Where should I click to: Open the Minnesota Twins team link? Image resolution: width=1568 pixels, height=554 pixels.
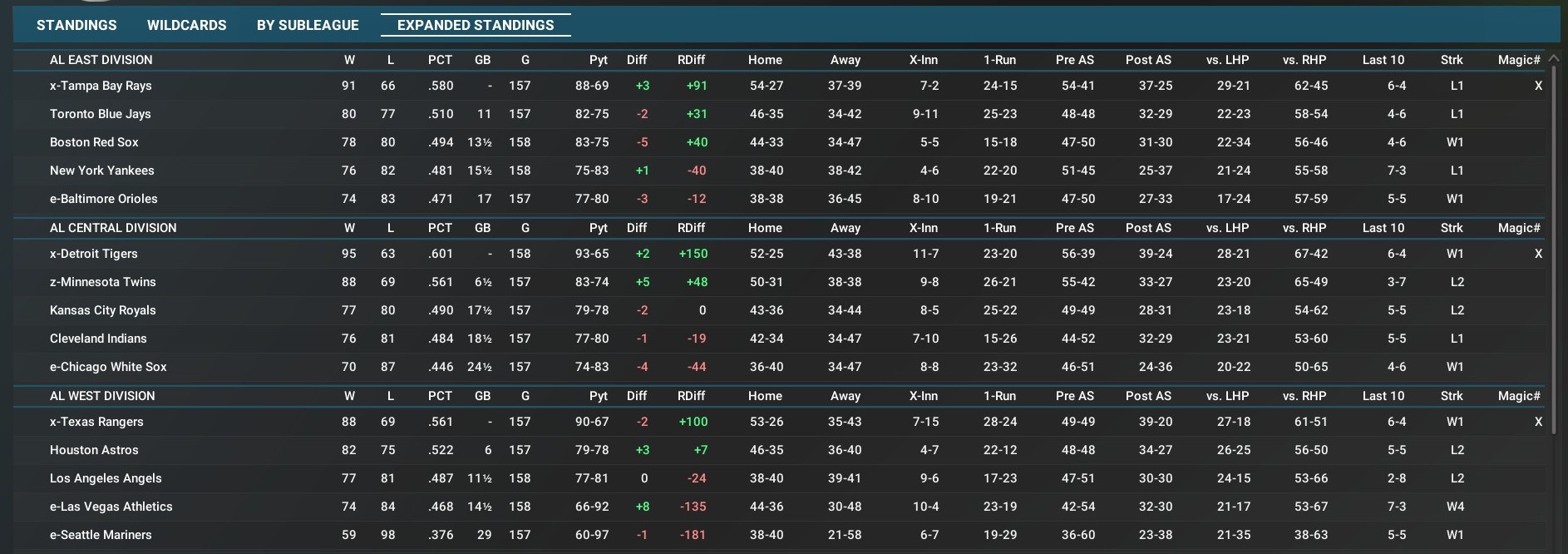(x=103, y=282)
